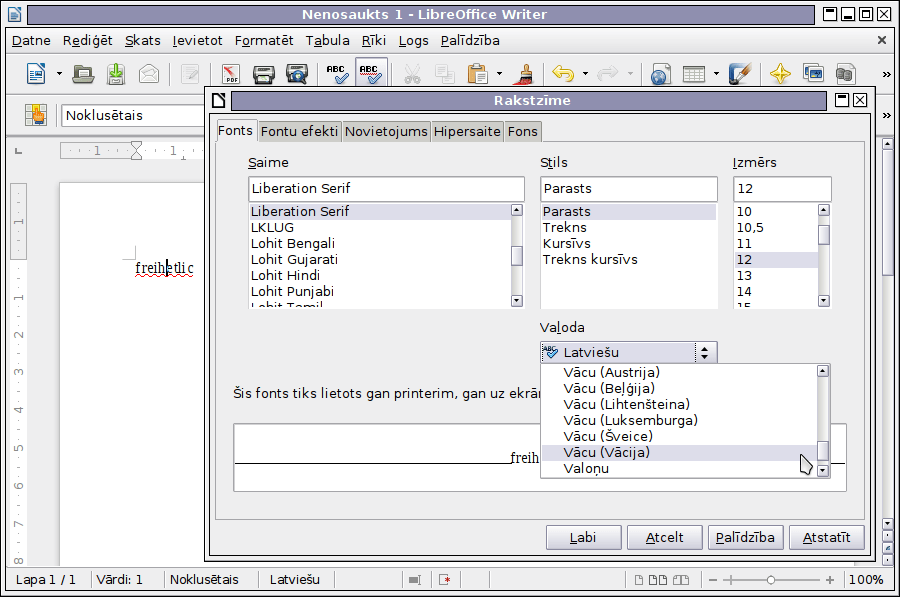
Task: Toggle AutoSpellcheck toolbar icon
Action: click(370, 73)
